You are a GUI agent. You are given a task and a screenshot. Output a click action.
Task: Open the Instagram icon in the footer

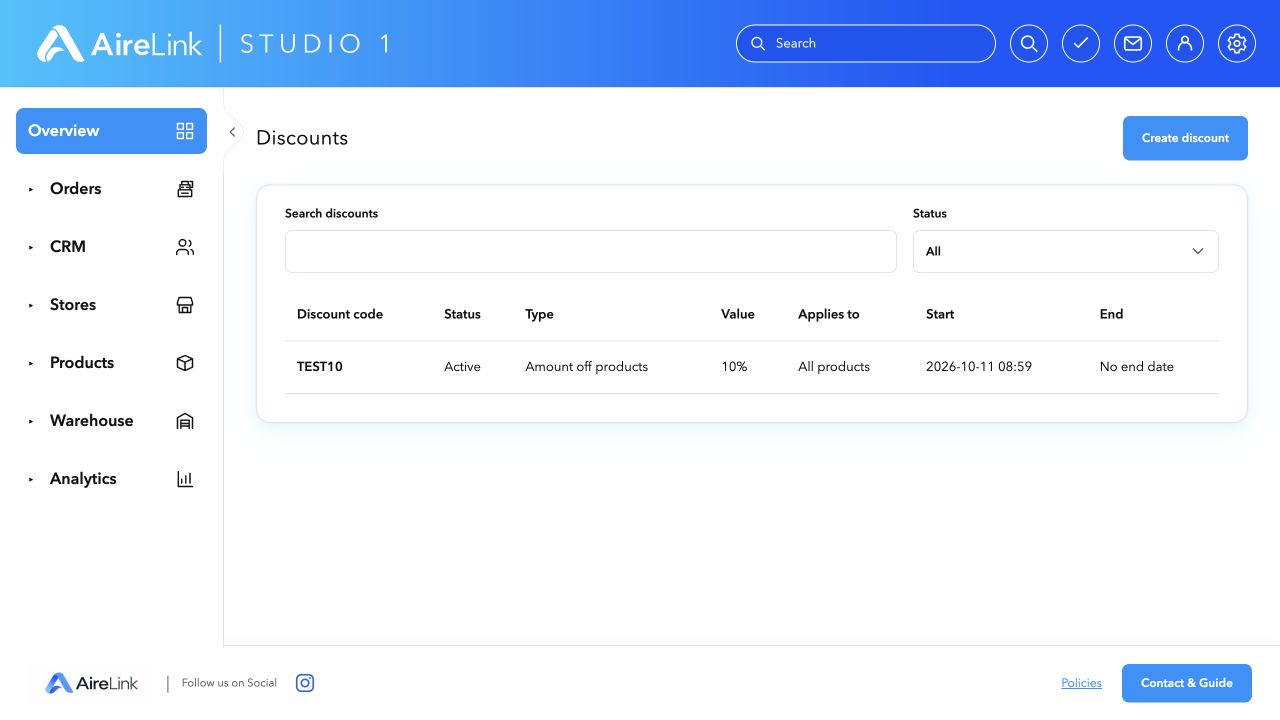point(305,683)
